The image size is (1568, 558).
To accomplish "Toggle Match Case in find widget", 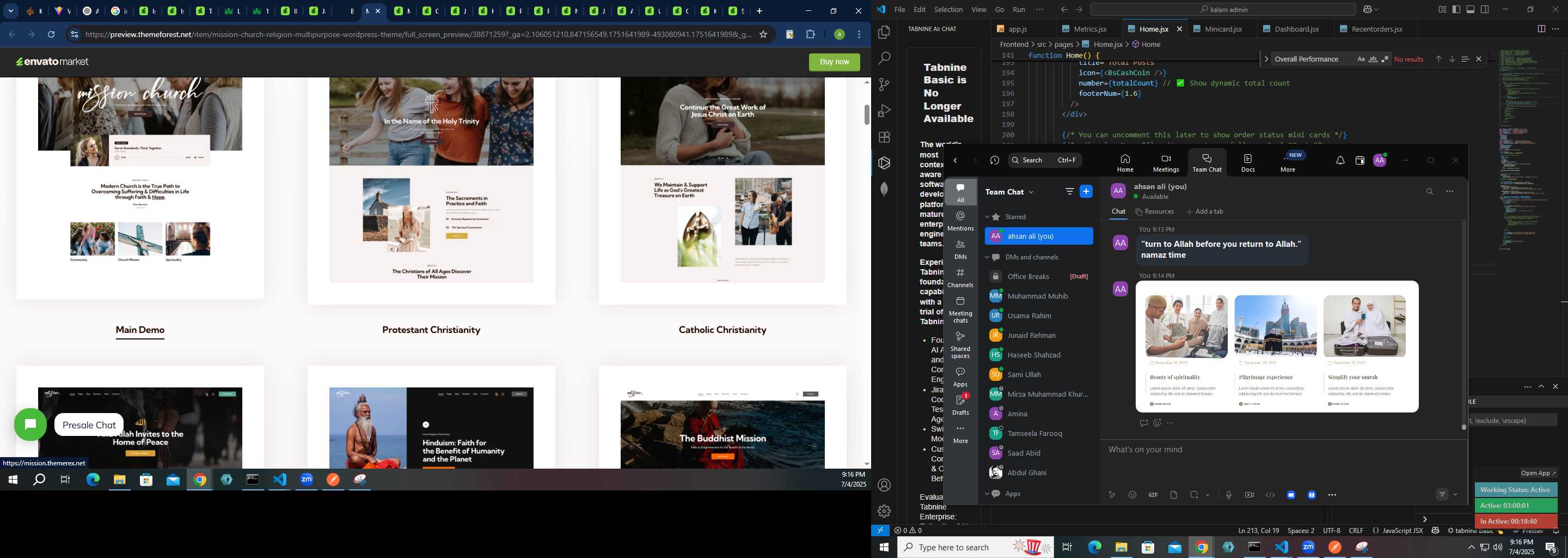I will tap(1361, 59).
